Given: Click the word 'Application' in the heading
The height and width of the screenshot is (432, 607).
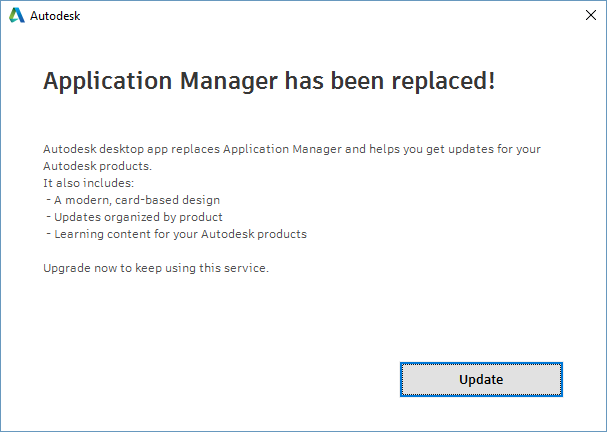Looking at the screenshot, I should click(107, 81).
